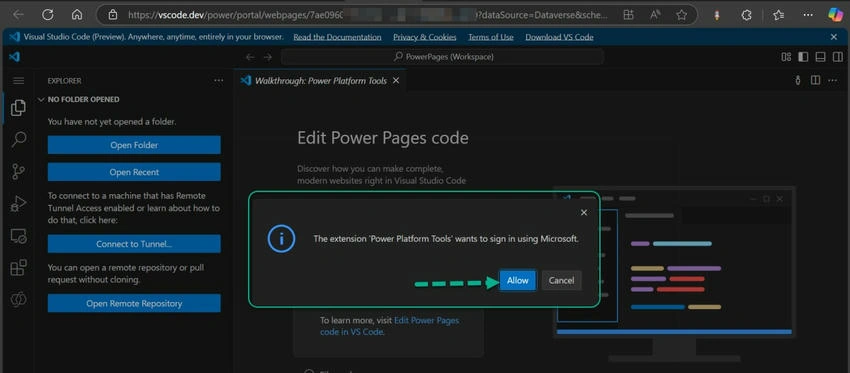Open Read the Documentation link

tap(337, 37)
